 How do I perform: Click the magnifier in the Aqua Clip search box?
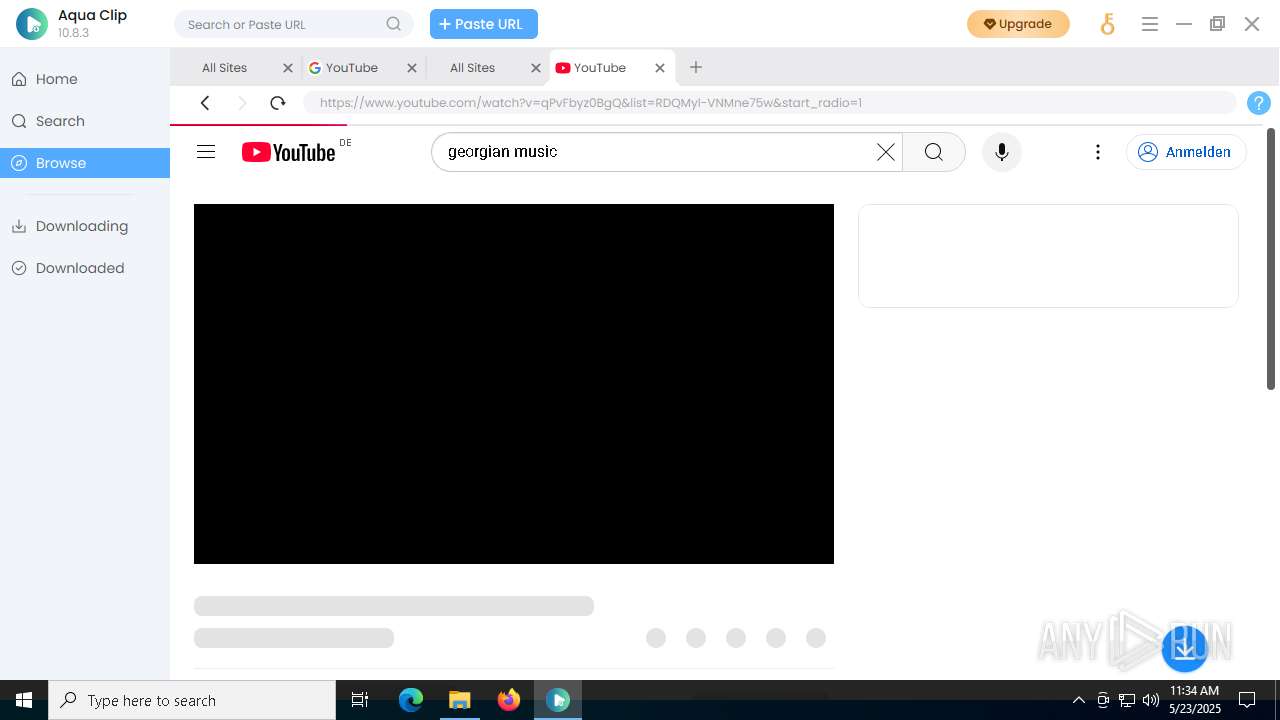click(394, 24)
